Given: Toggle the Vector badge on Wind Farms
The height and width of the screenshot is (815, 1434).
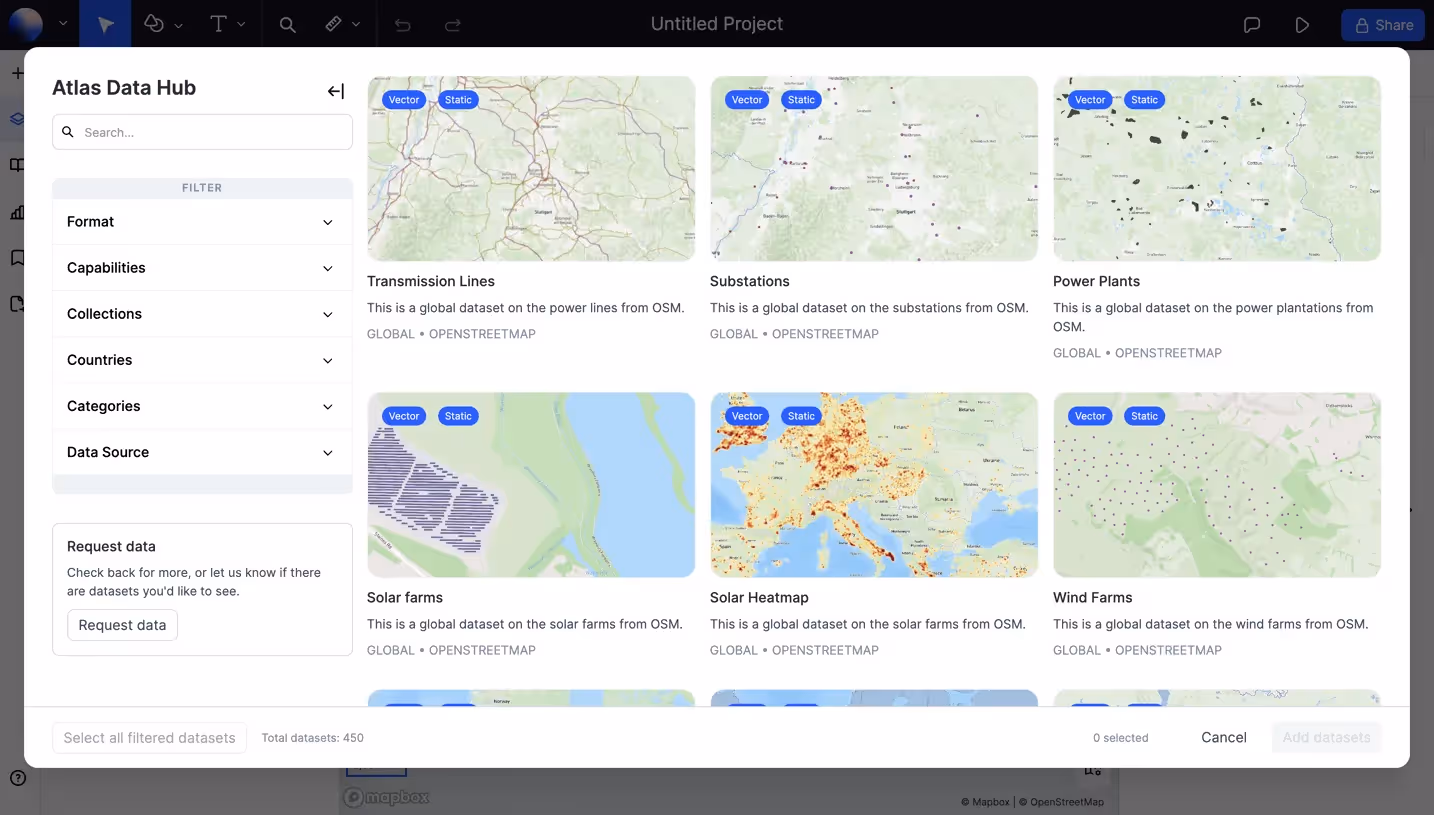Looking at the screenshot, I should coord(1089,415).
